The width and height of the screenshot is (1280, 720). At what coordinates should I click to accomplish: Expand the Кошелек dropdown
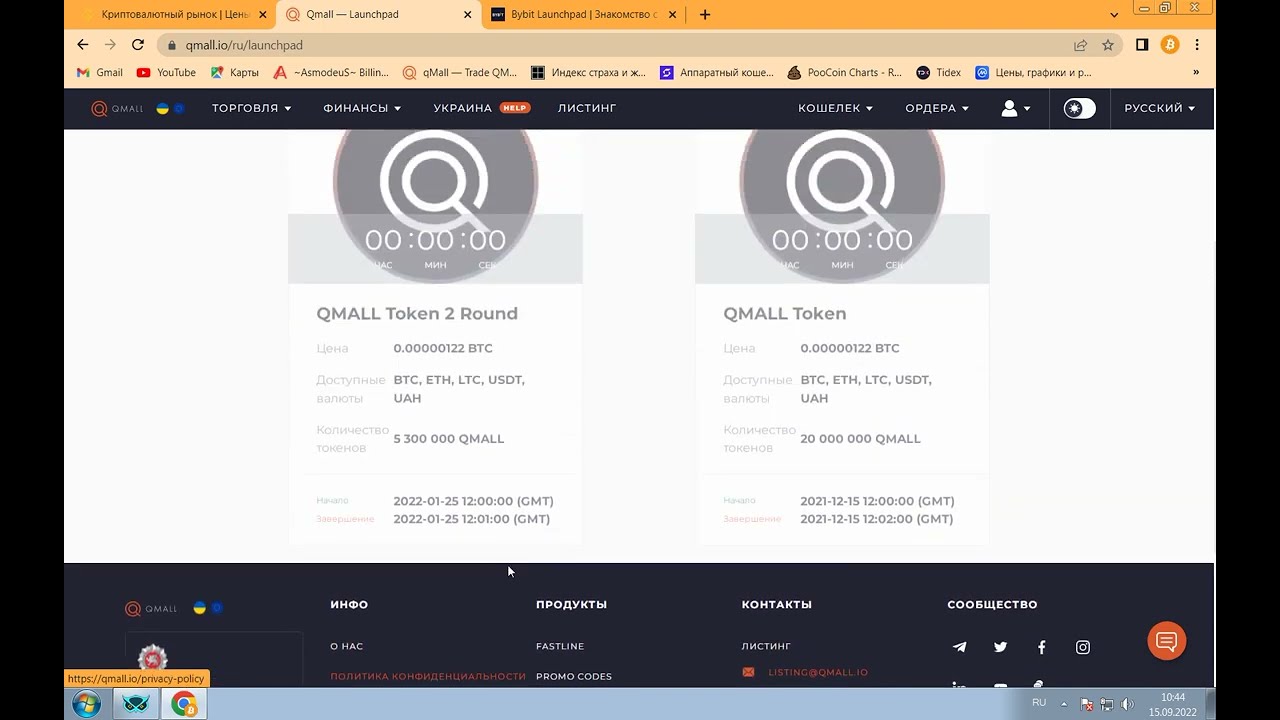[x=835, y=108]
